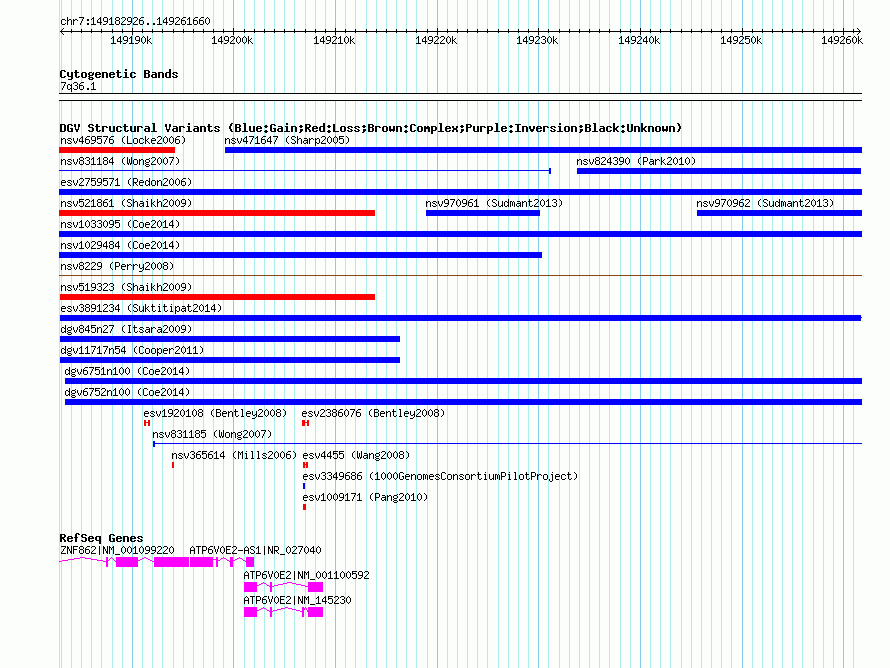Click the 149260k ruler tick label
The height and width of the screenshot is (668, 890).
click(842, 40)
